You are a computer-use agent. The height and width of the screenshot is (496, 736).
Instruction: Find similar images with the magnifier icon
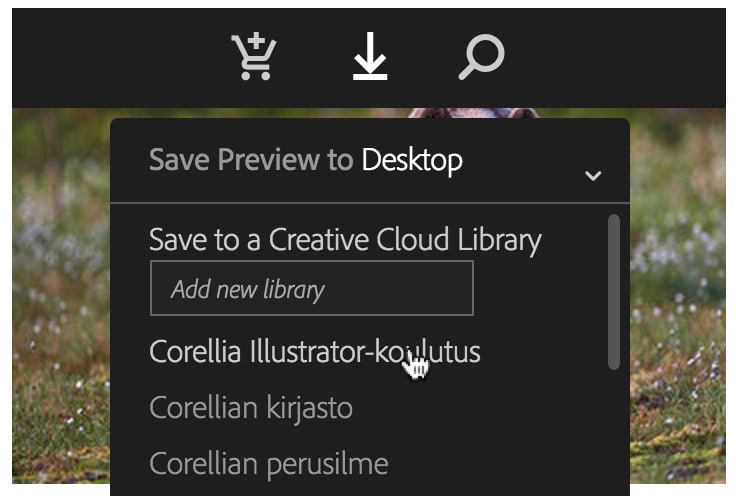482,57
